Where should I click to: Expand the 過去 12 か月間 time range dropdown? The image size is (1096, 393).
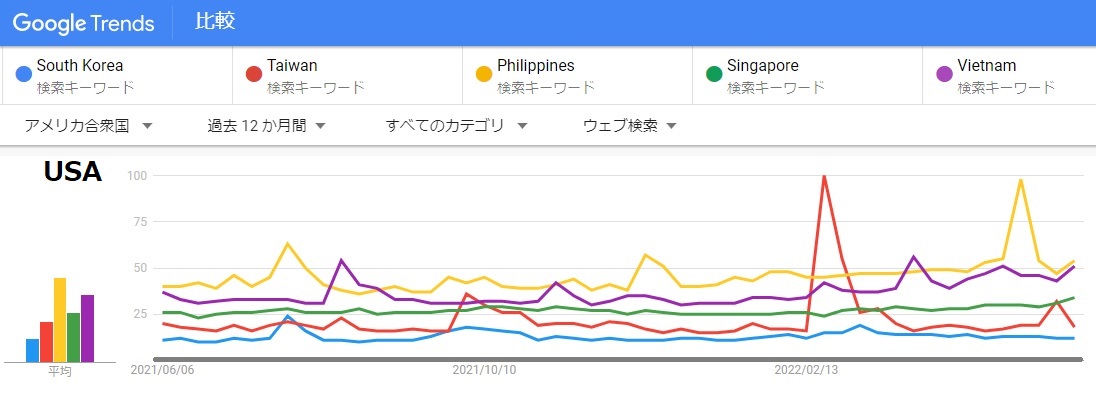coord(266,126)
